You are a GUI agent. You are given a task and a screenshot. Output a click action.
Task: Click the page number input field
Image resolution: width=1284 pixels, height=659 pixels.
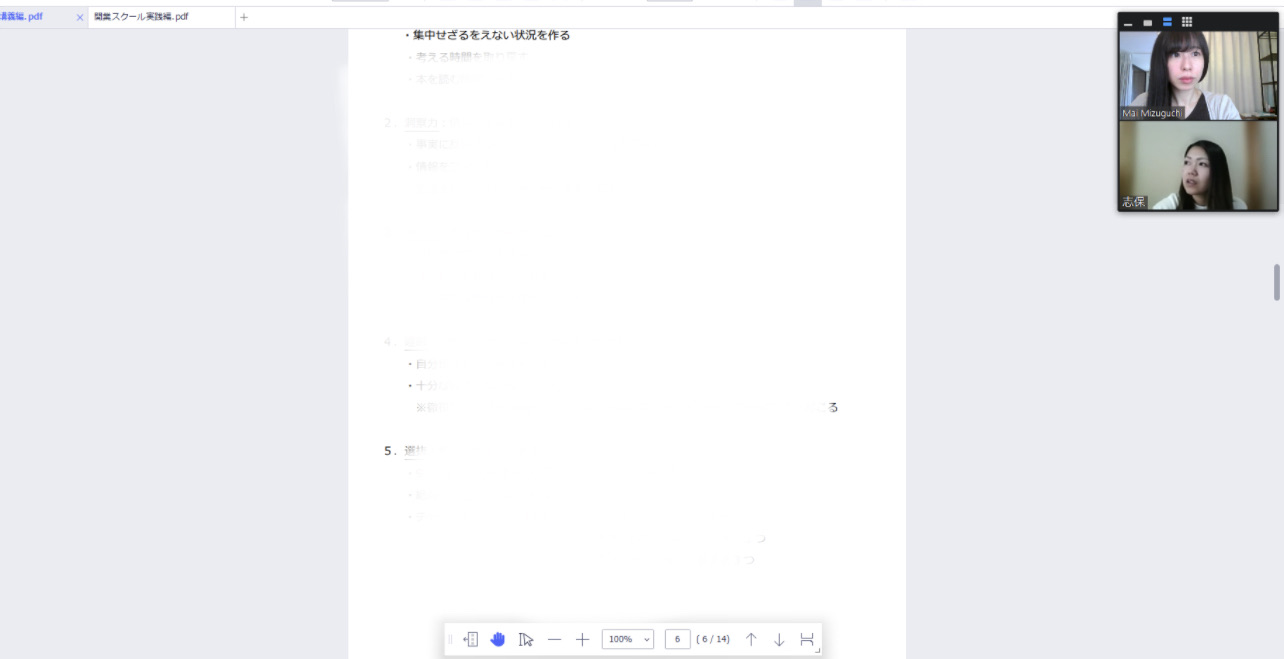[677, 639]
